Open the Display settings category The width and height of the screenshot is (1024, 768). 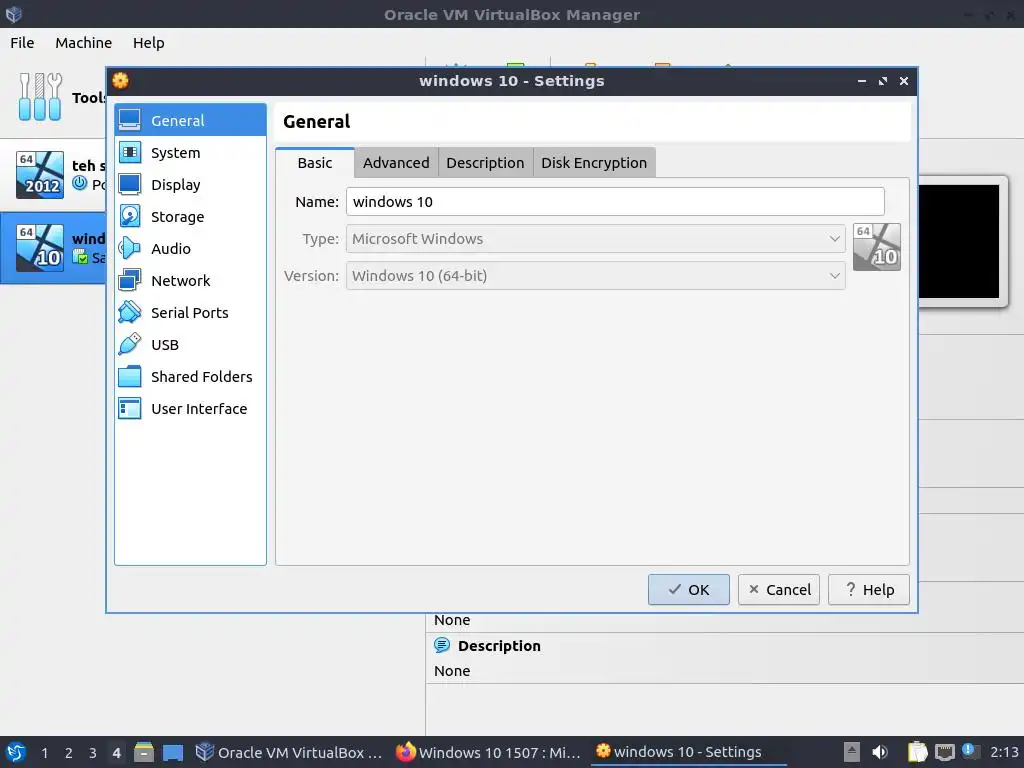pyautogui.click(x=190, y=184)
